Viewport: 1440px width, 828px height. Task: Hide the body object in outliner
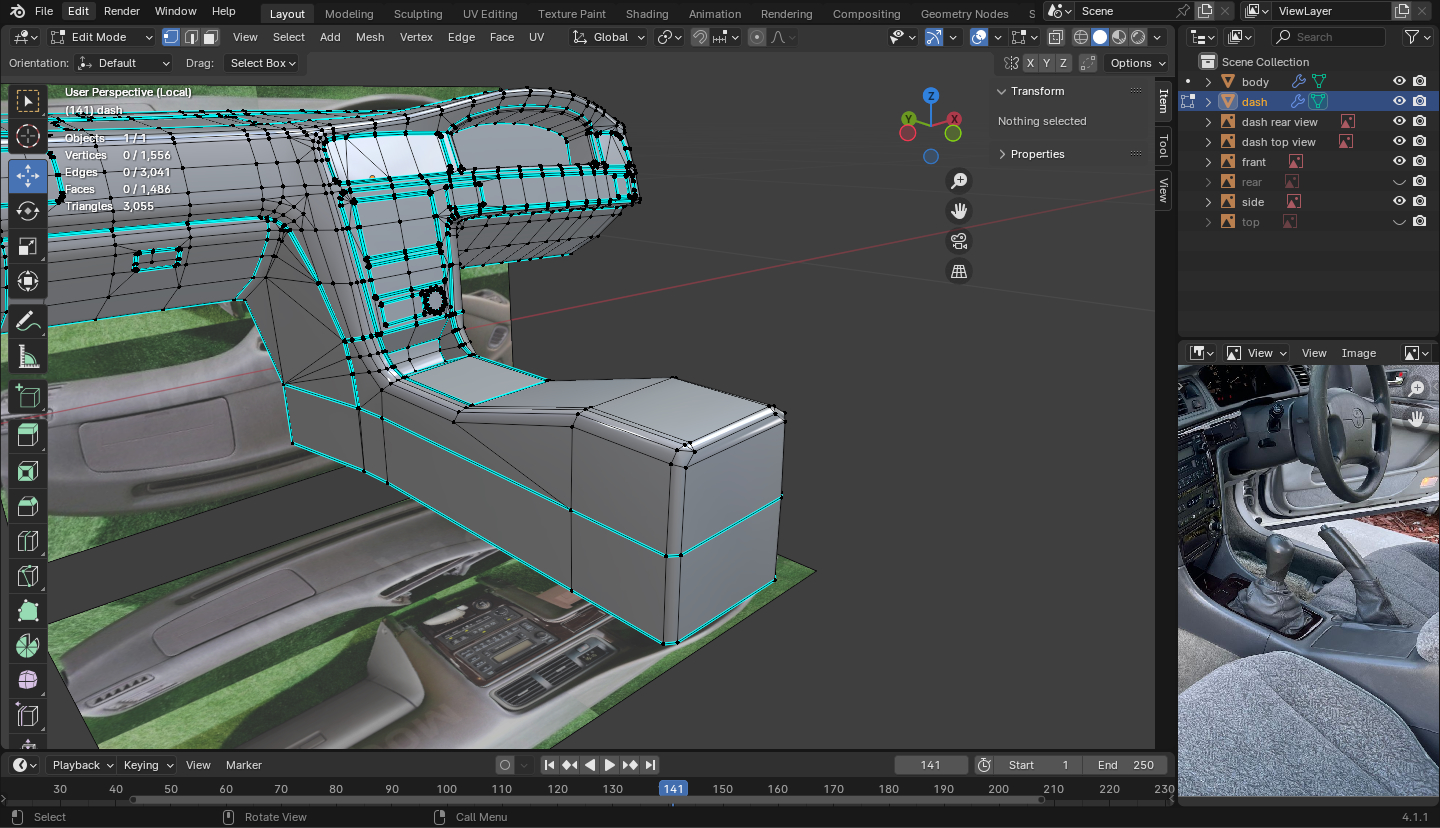pyautogui.click(x=1399, y=81)
